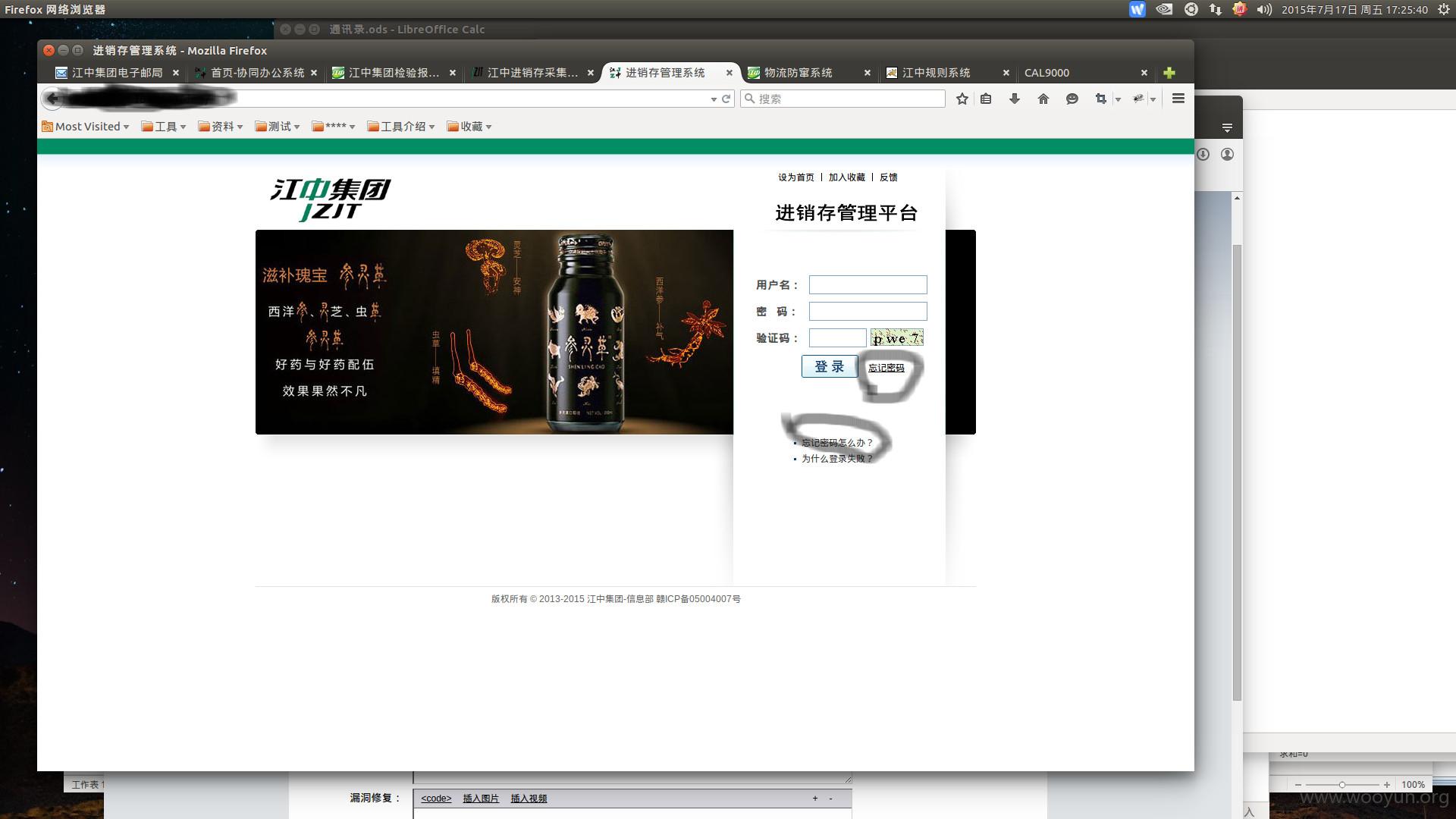Image resolution: width=1456 pixels, height=819 pixels.
Task: Click the 江中集团 JZJT logo
Action: 331,199
